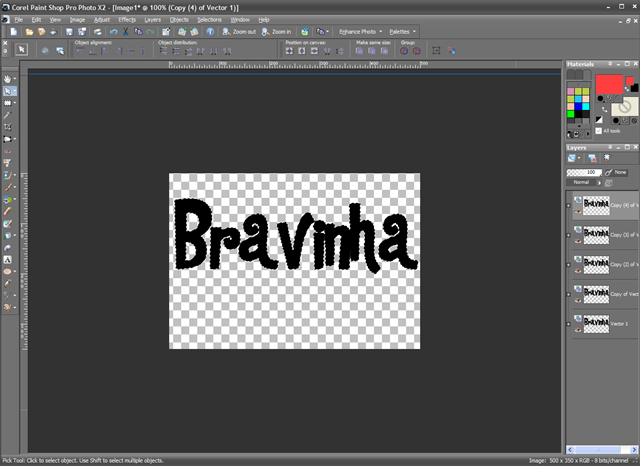640x466 pixels.
Task: Click the Open folder icon
Action: tap(29, 31)
